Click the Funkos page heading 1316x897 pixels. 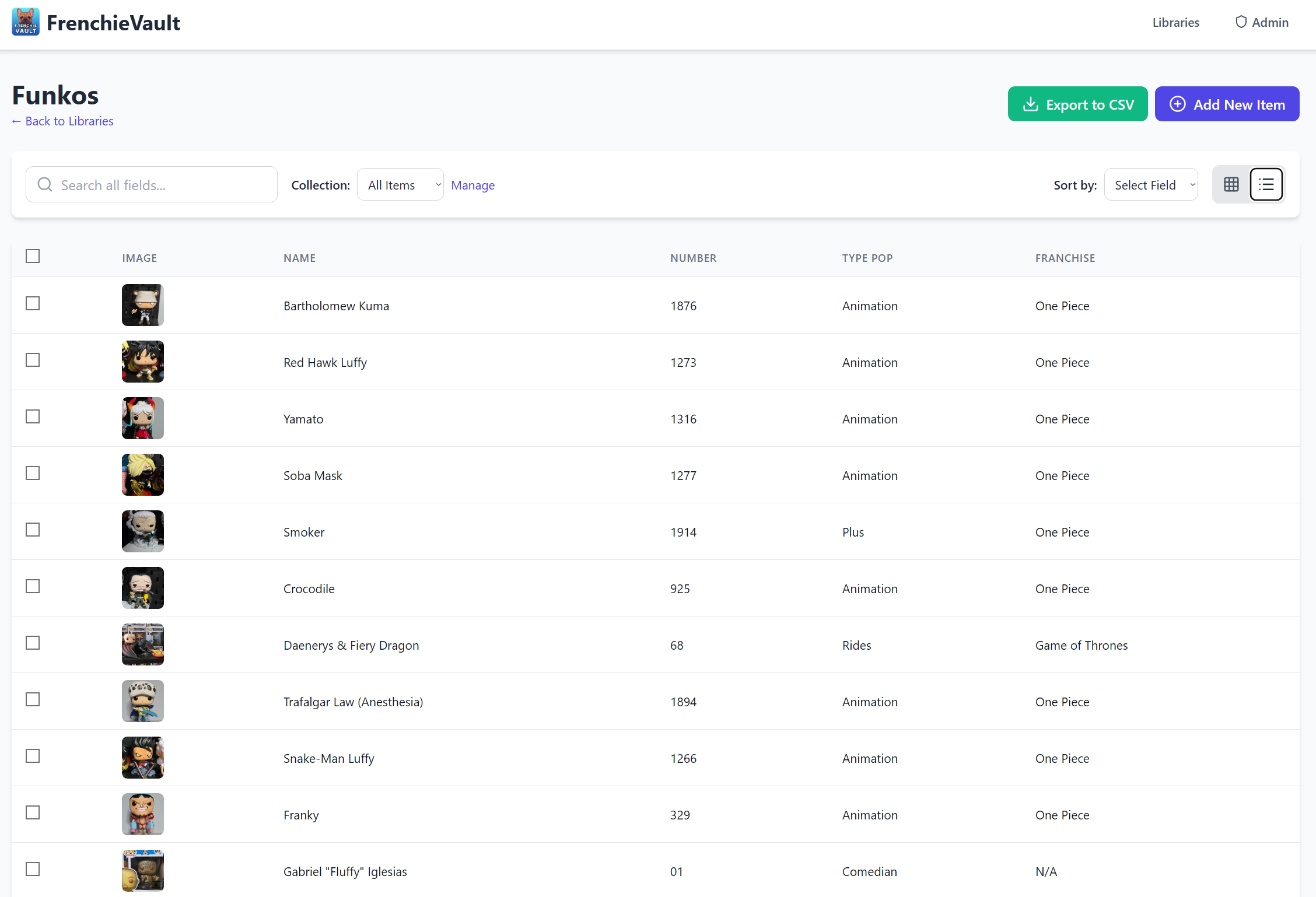pyautogui.click(x=55, y=95)
